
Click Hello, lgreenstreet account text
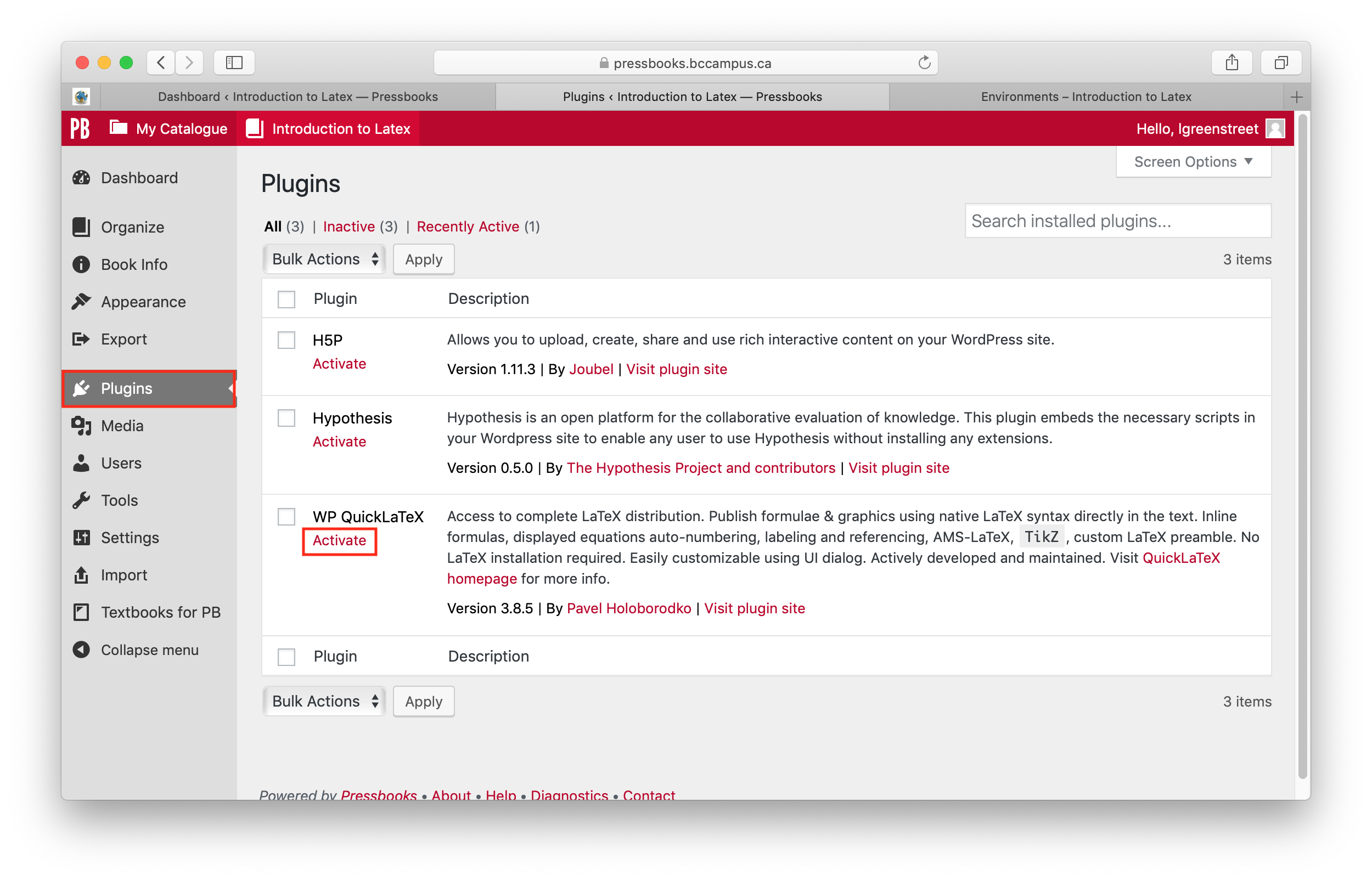point(1197,128)
